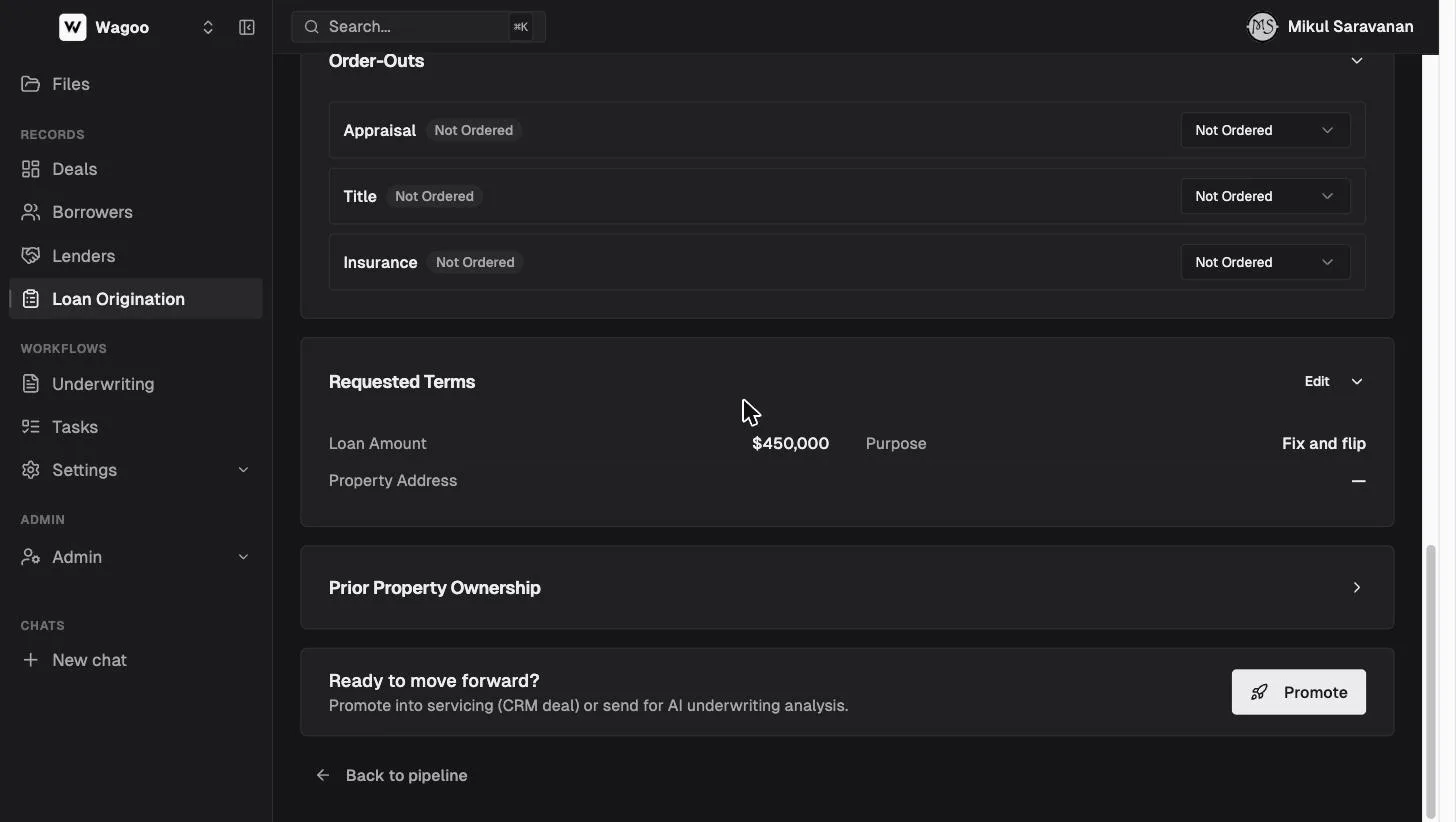
Task: Expand the Admin section chevron
Action: (243, 557)
